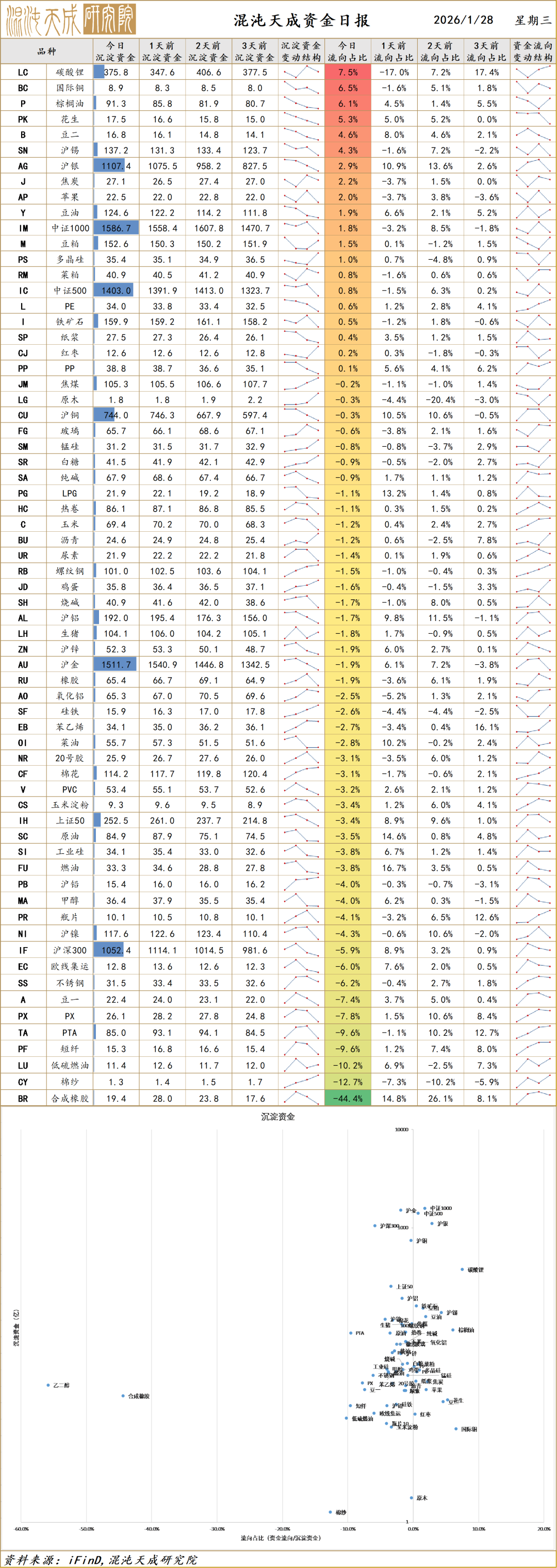Click the 6.5% cell in 国际铜 row
Viewport: 557px width, 1568px height.
[x=348, y=88]
